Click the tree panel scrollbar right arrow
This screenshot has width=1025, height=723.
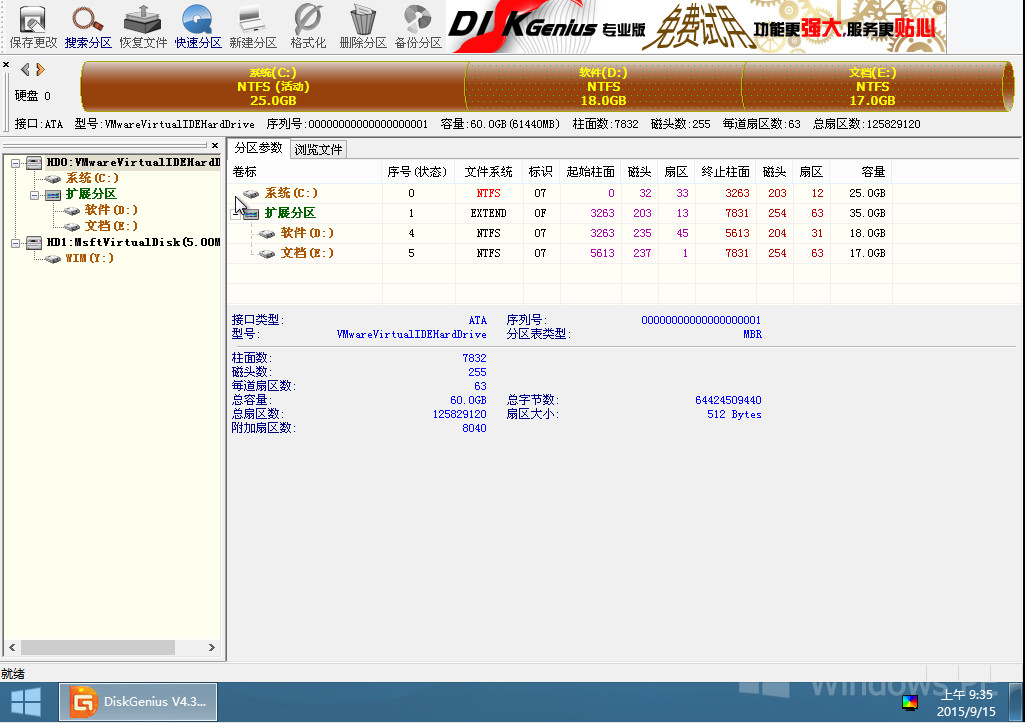pos(212,647)
